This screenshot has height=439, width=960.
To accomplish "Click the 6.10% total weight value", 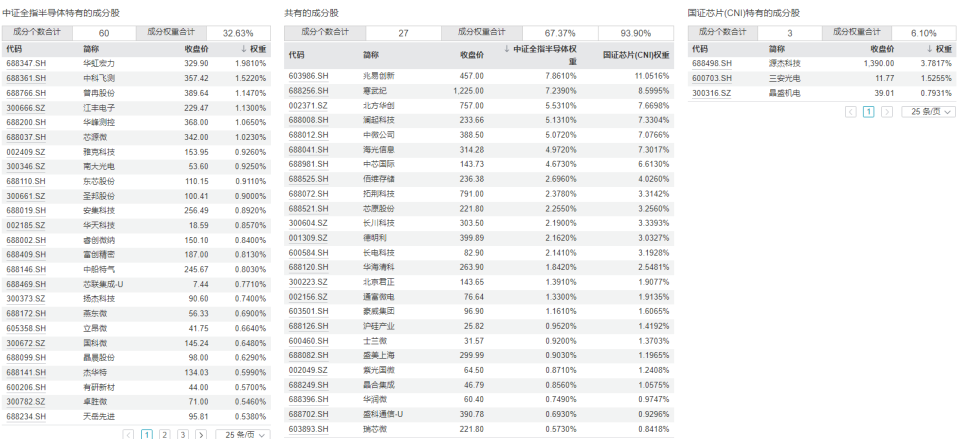I will 924,33.
